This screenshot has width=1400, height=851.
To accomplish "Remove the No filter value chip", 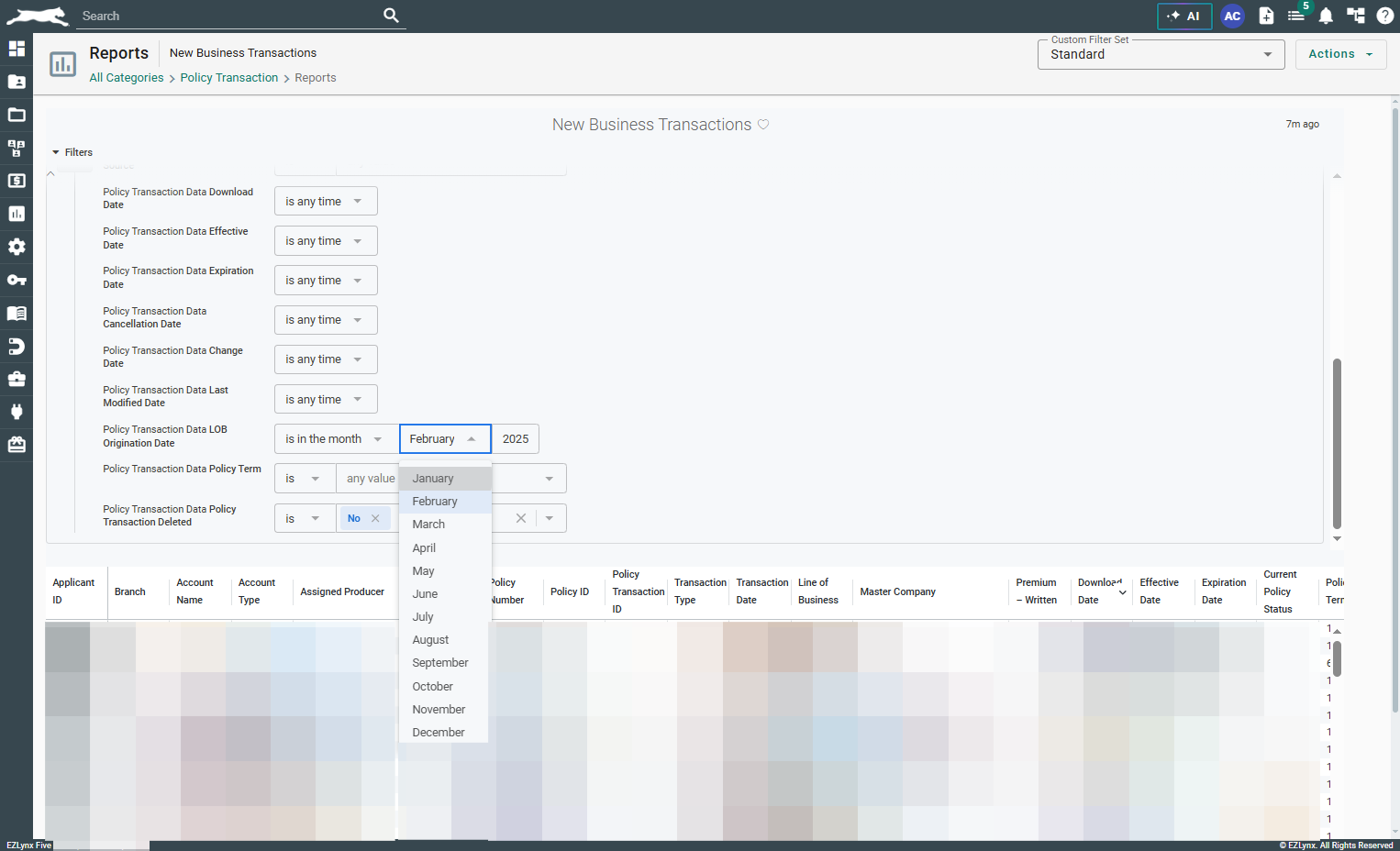I will [375, 518].
